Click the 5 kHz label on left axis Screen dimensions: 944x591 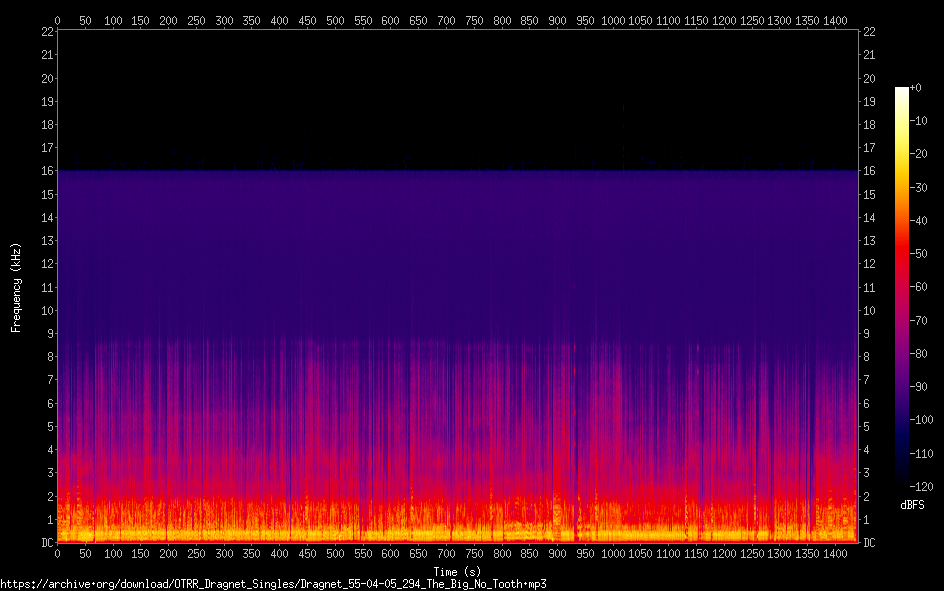[x=48, y=427]
